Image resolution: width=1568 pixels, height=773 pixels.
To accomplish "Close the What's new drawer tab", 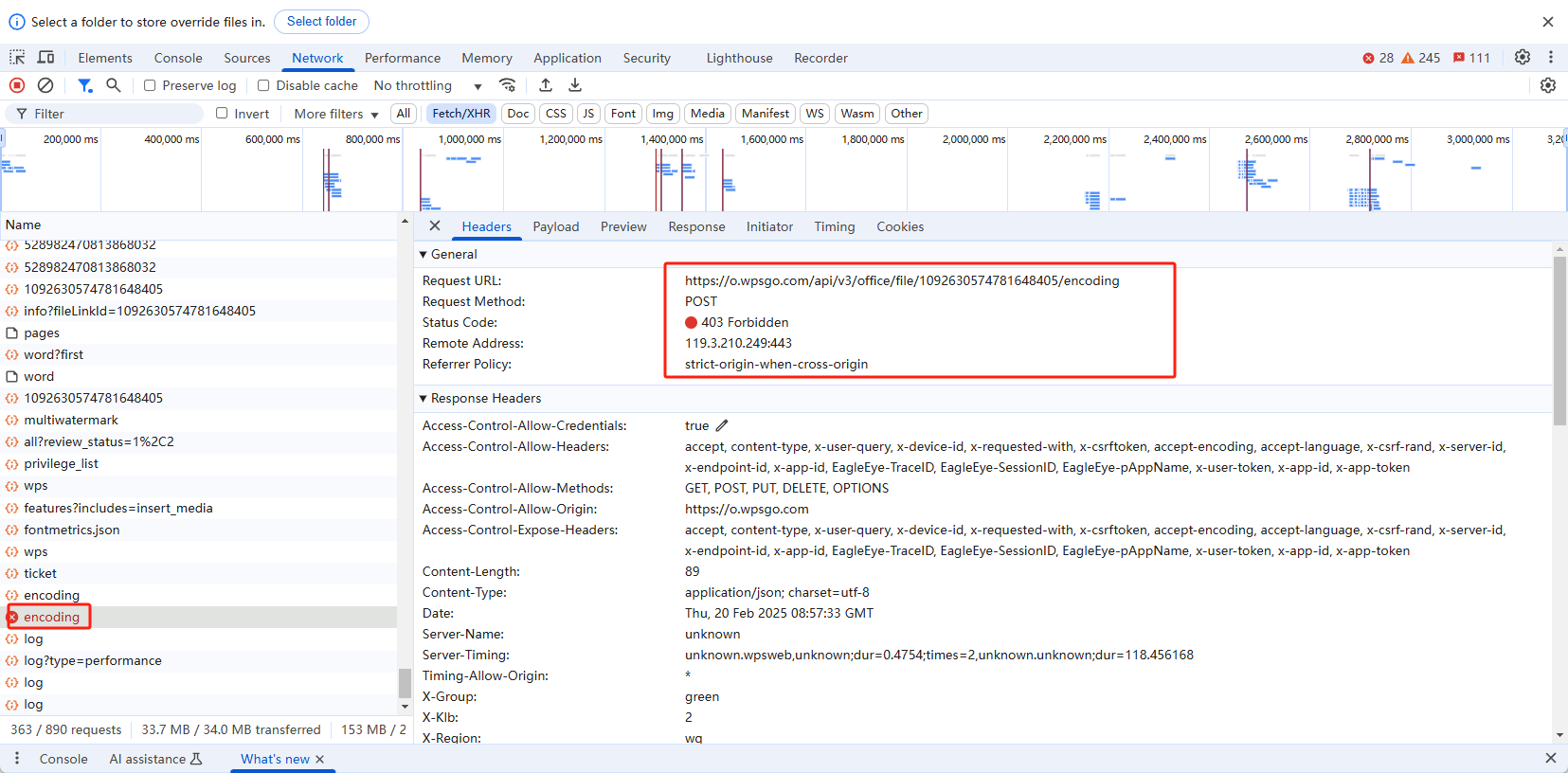I will tap(320, 759).
